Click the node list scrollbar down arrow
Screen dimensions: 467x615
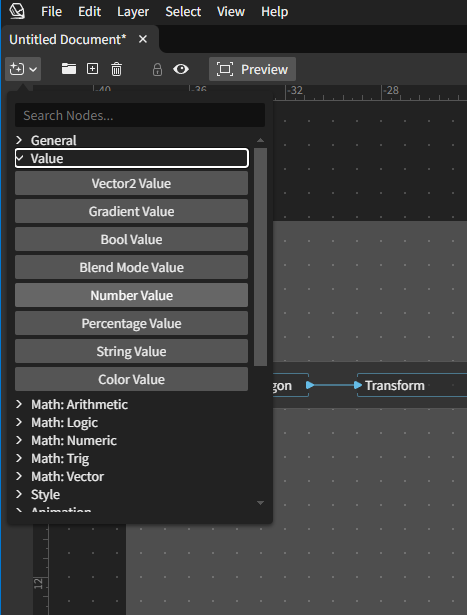click(x=260, y=503)
